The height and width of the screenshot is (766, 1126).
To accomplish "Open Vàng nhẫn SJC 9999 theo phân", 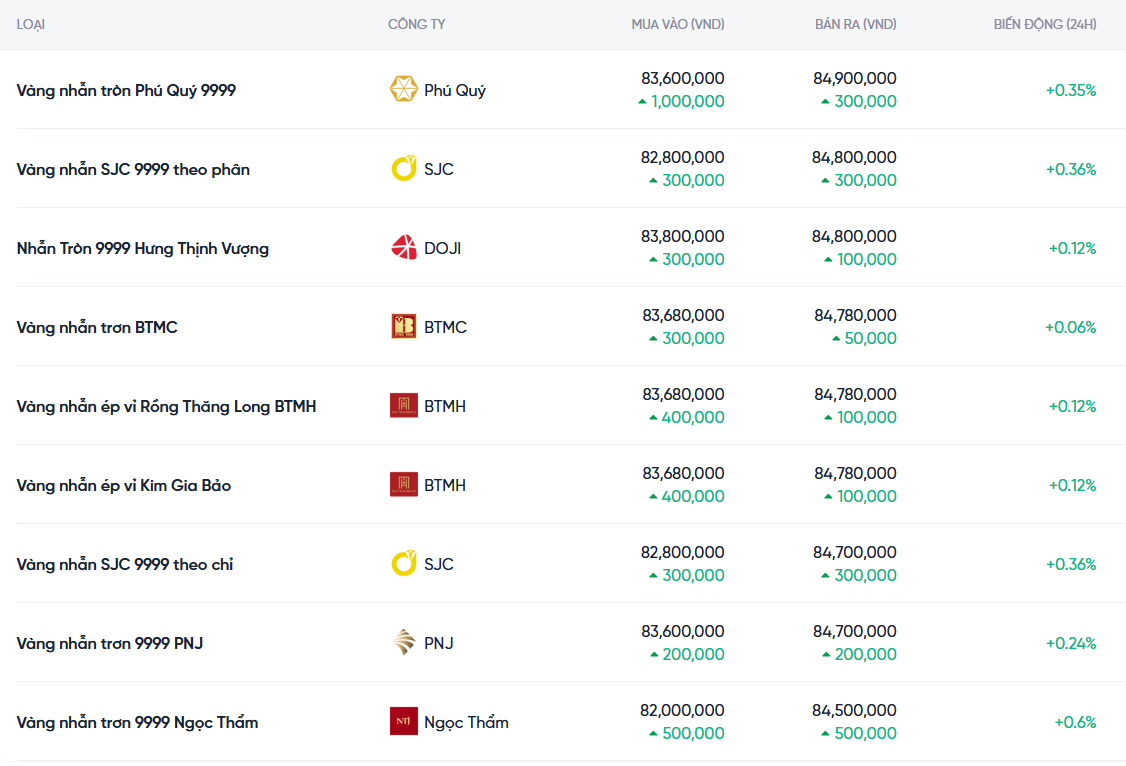I will click(x=134, y=169).
